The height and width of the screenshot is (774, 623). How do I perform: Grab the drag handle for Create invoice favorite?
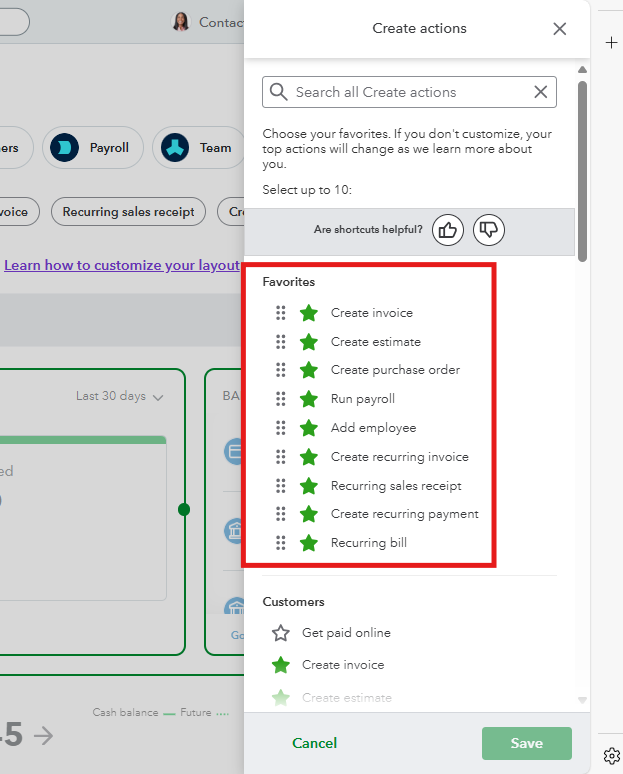pyautogui.click(x=280, y=312)
